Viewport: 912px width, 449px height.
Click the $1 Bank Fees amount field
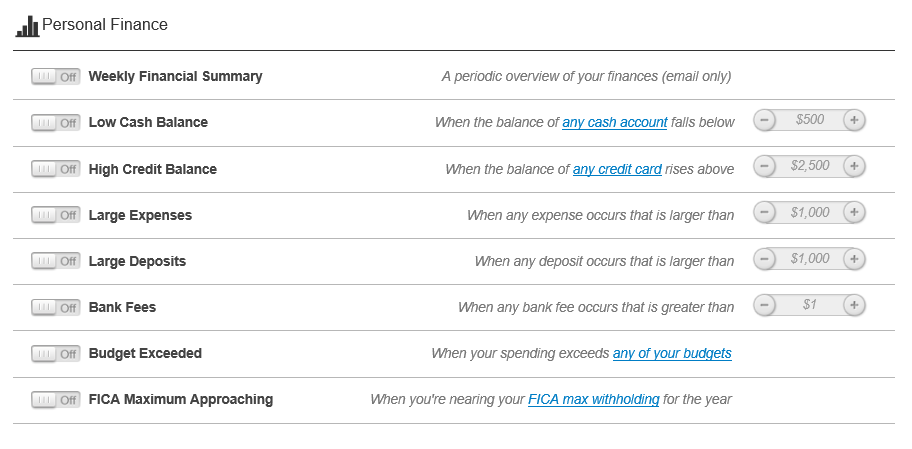click(809, 304)
